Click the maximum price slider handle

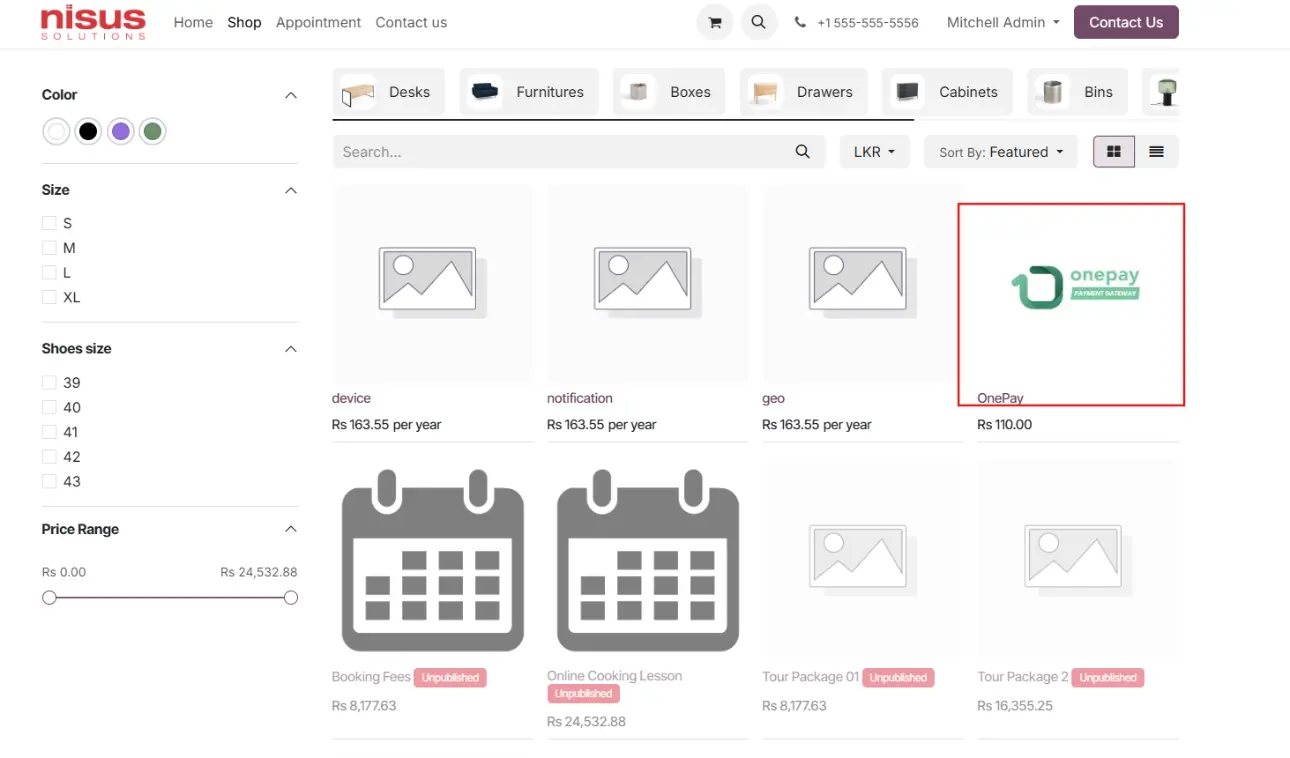pyautogui.click(x=291, y=597)
